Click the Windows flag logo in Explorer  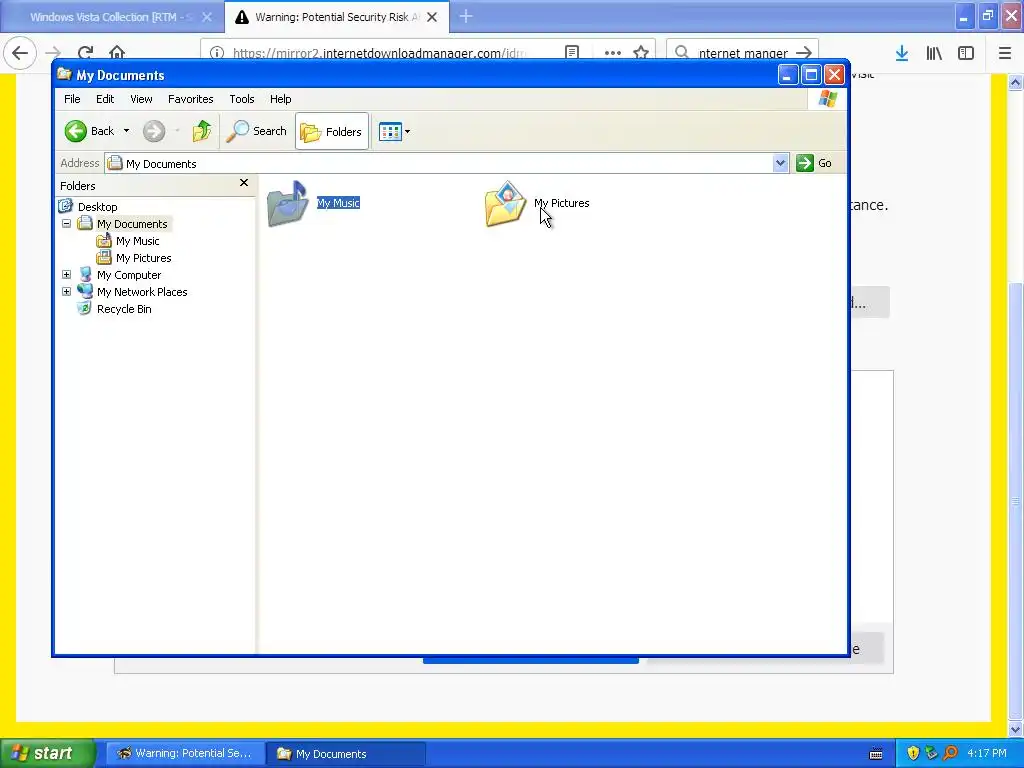pyautogui.click(x=827, y=99)
